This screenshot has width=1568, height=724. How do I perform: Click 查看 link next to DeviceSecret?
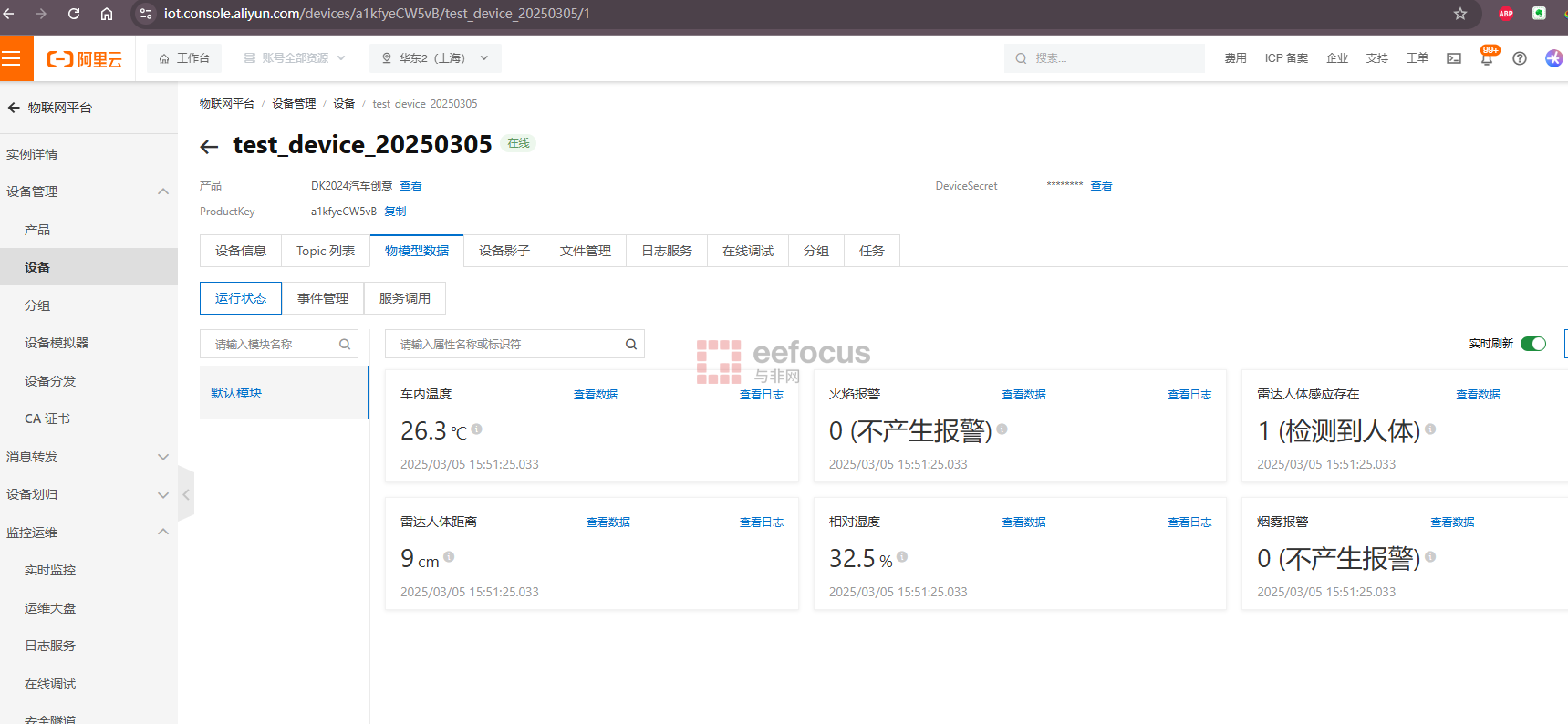(1101, 186)
